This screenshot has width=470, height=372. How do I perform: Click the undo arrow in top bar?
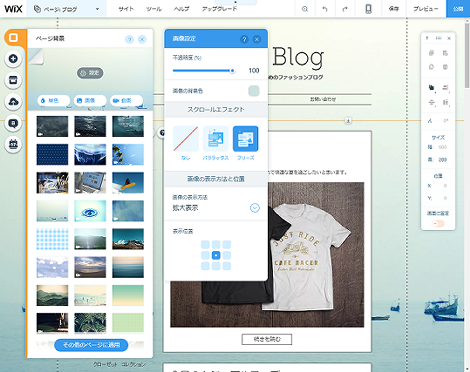click(325, 9)
